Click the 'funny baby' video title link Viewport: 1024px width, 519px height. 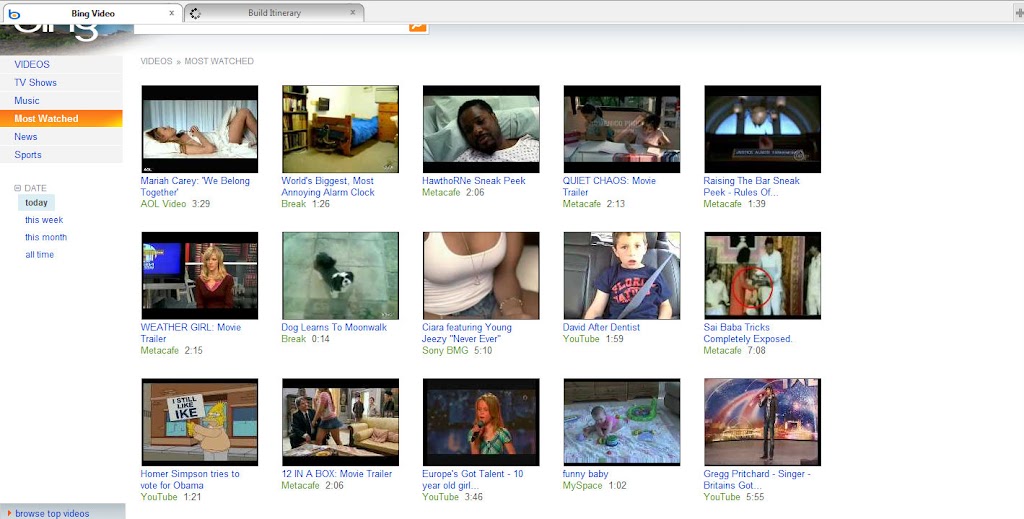point(585,474)
